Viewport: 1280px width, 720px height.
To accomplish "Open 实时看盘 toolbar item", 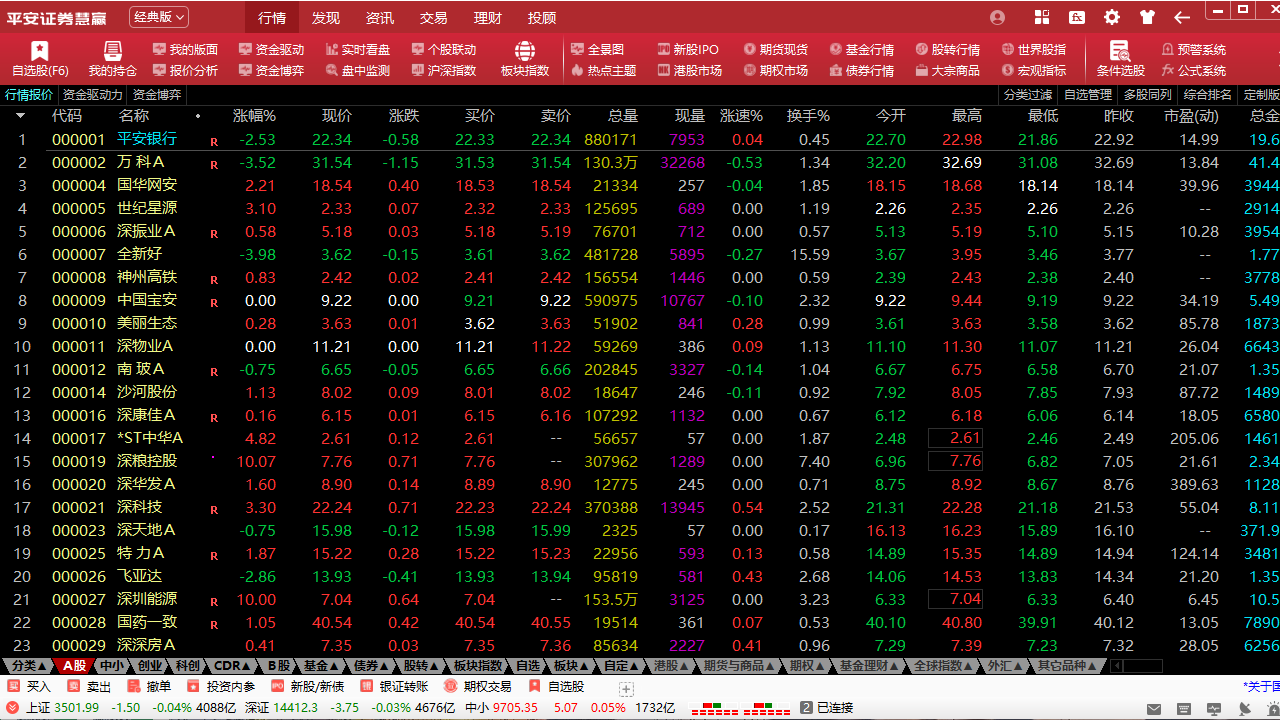I will (x=357, y=49).
